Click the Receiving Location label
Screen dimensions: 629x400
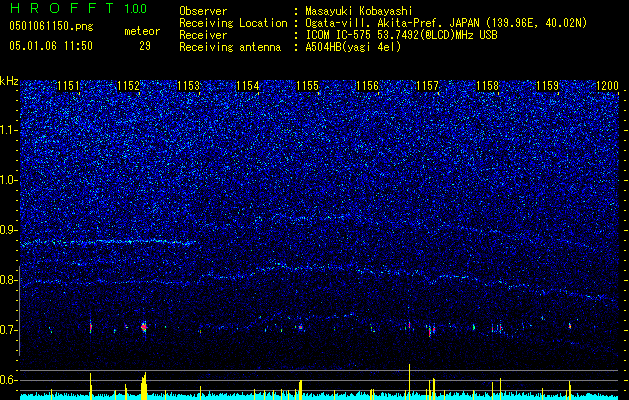coord(233,23)
